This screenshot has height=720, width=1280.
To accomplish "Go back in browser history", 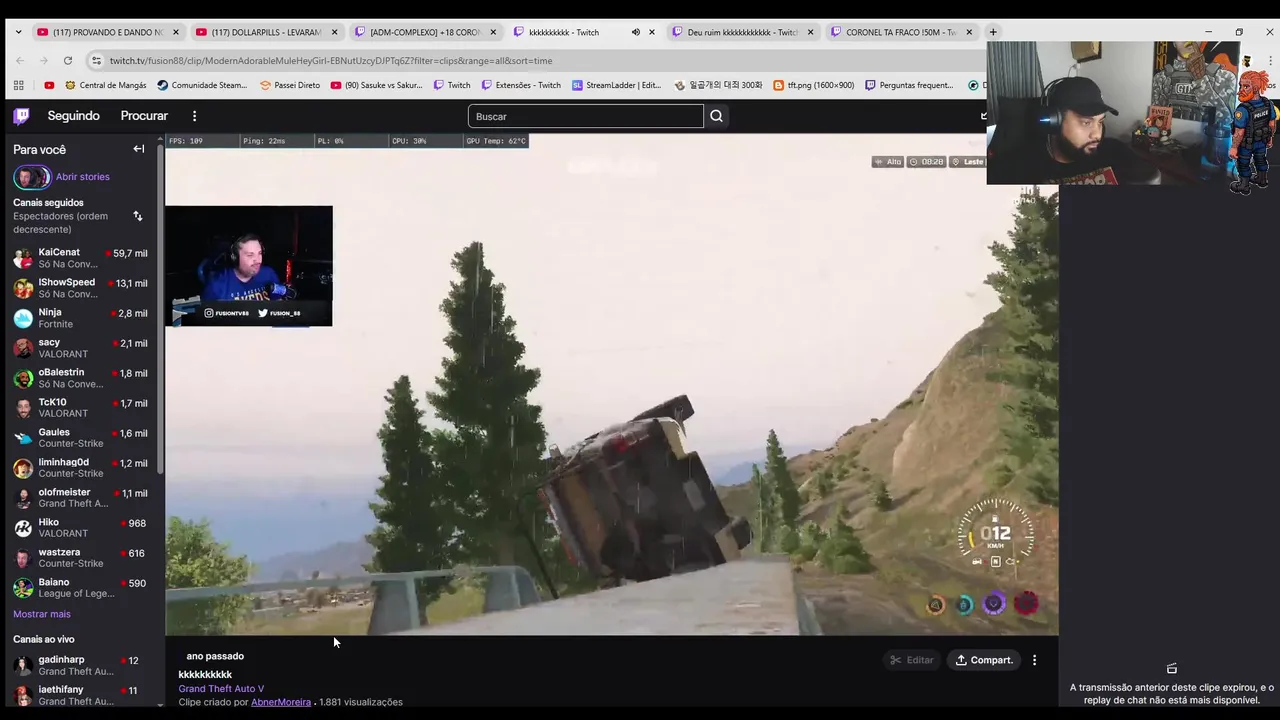I will (20, 60).
